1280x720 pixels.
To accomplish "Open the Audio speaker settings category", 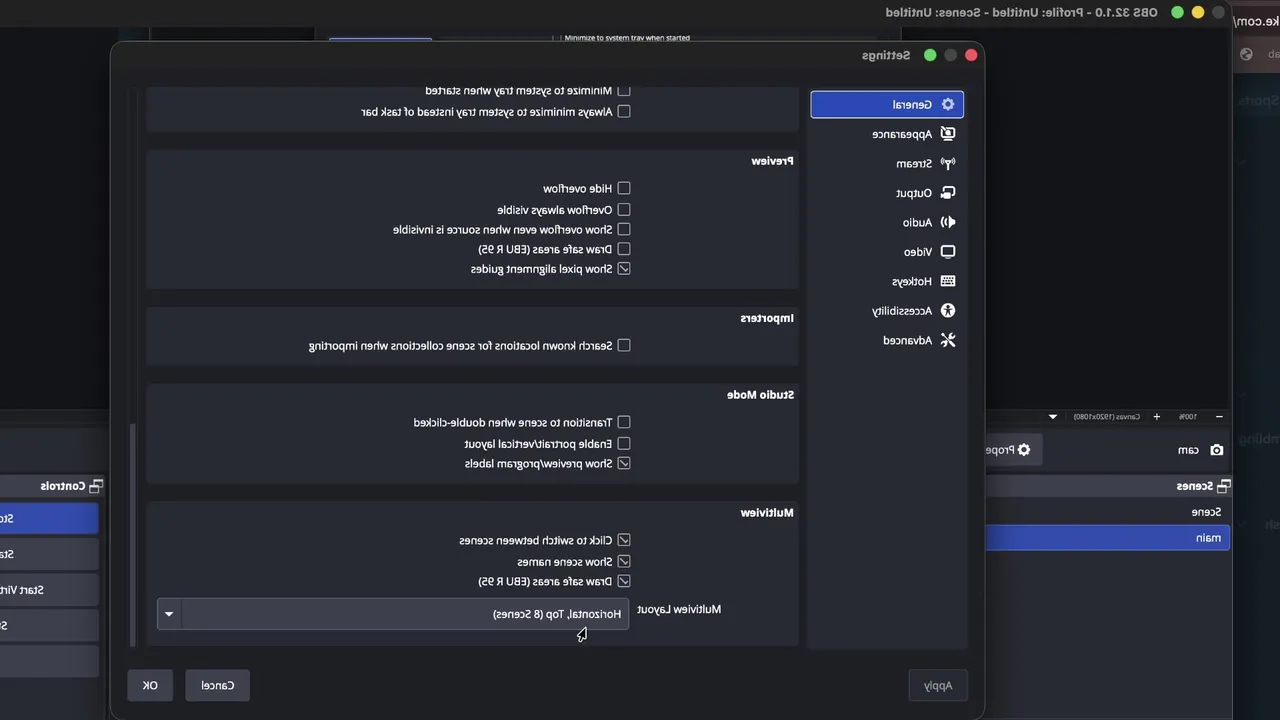I will click(x=929, y=222).
